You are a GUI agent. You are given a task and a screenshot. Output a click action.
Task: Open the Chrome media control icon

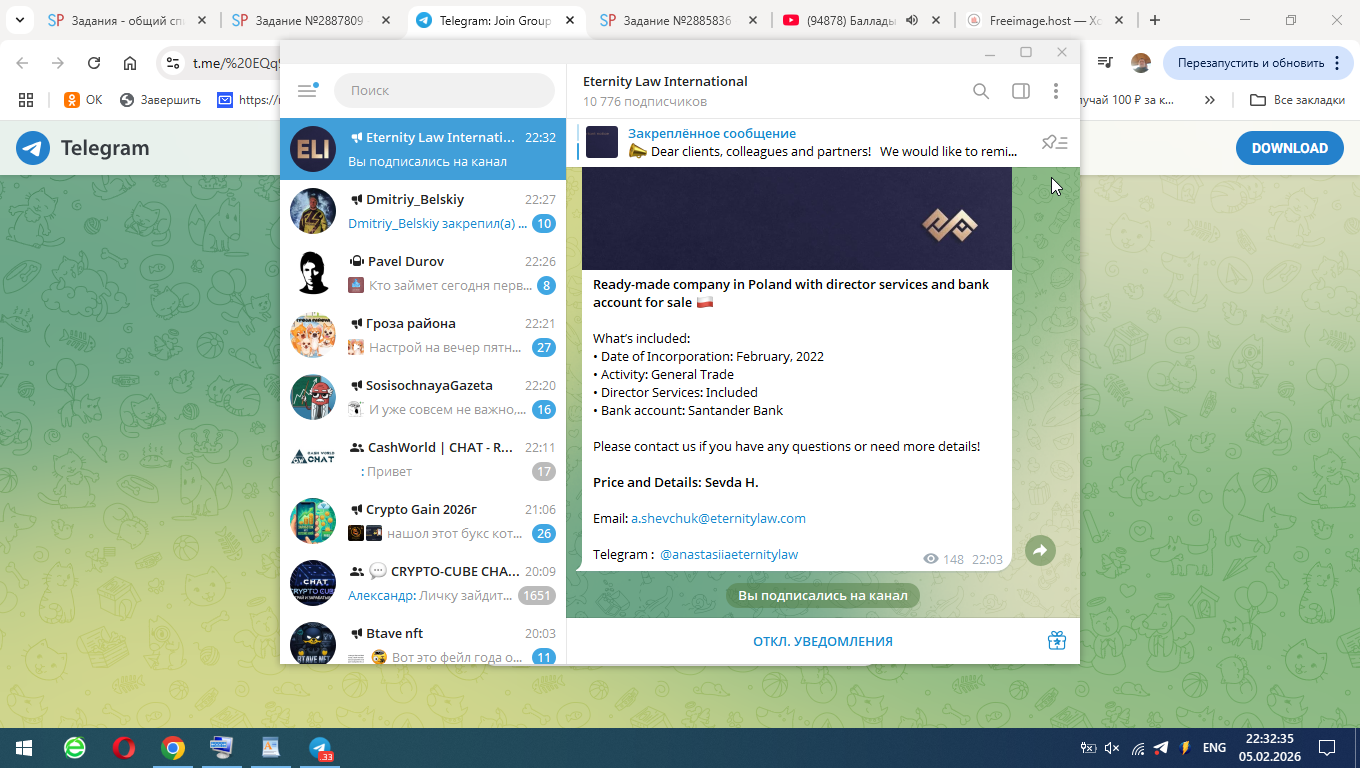[1105, 62]
